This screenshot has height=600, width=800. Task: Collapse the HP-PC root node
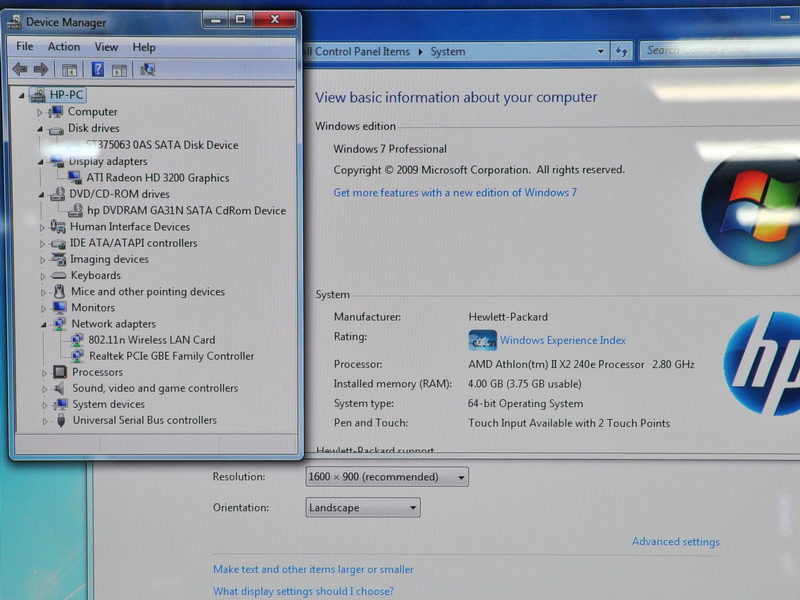(x=21, y=95)
